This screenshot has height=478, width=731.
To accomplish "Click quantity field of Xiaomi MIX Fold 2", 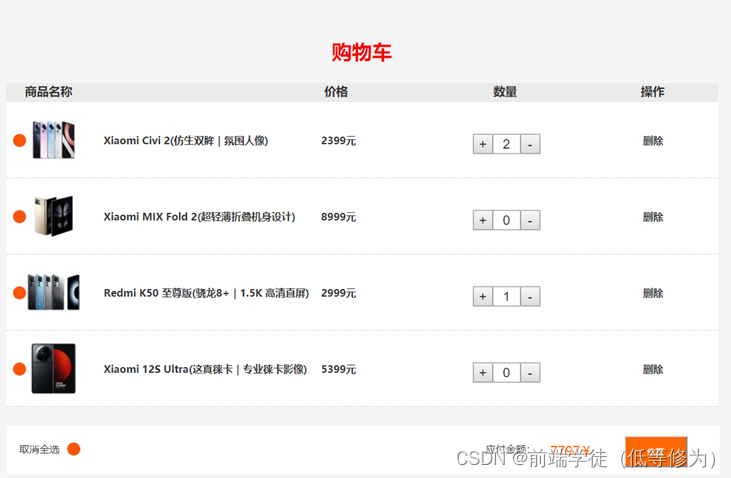I will click(506, 220).
